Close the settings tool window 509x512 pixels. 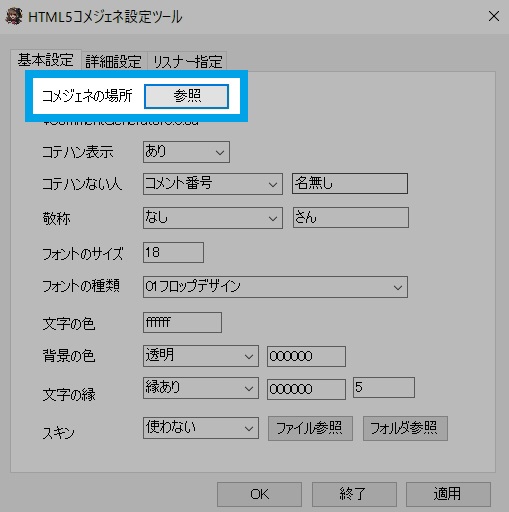[494, 16]
